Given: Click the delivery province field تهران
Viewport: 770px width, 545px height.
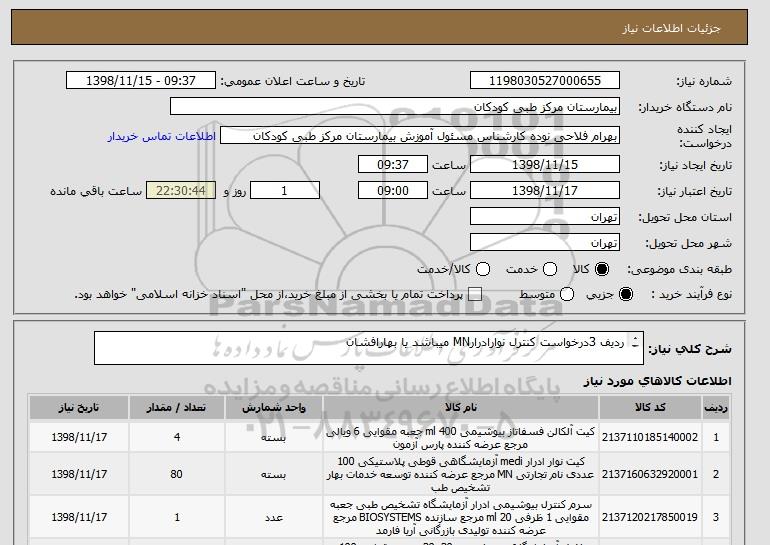Looking at the screenshot, I should pyautogui.click(x=545, y=217).
